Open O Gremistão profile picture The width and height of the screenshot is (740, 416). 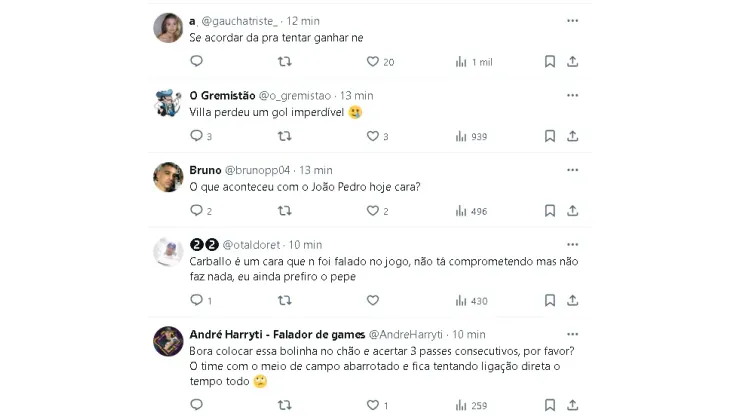point(167,102)
